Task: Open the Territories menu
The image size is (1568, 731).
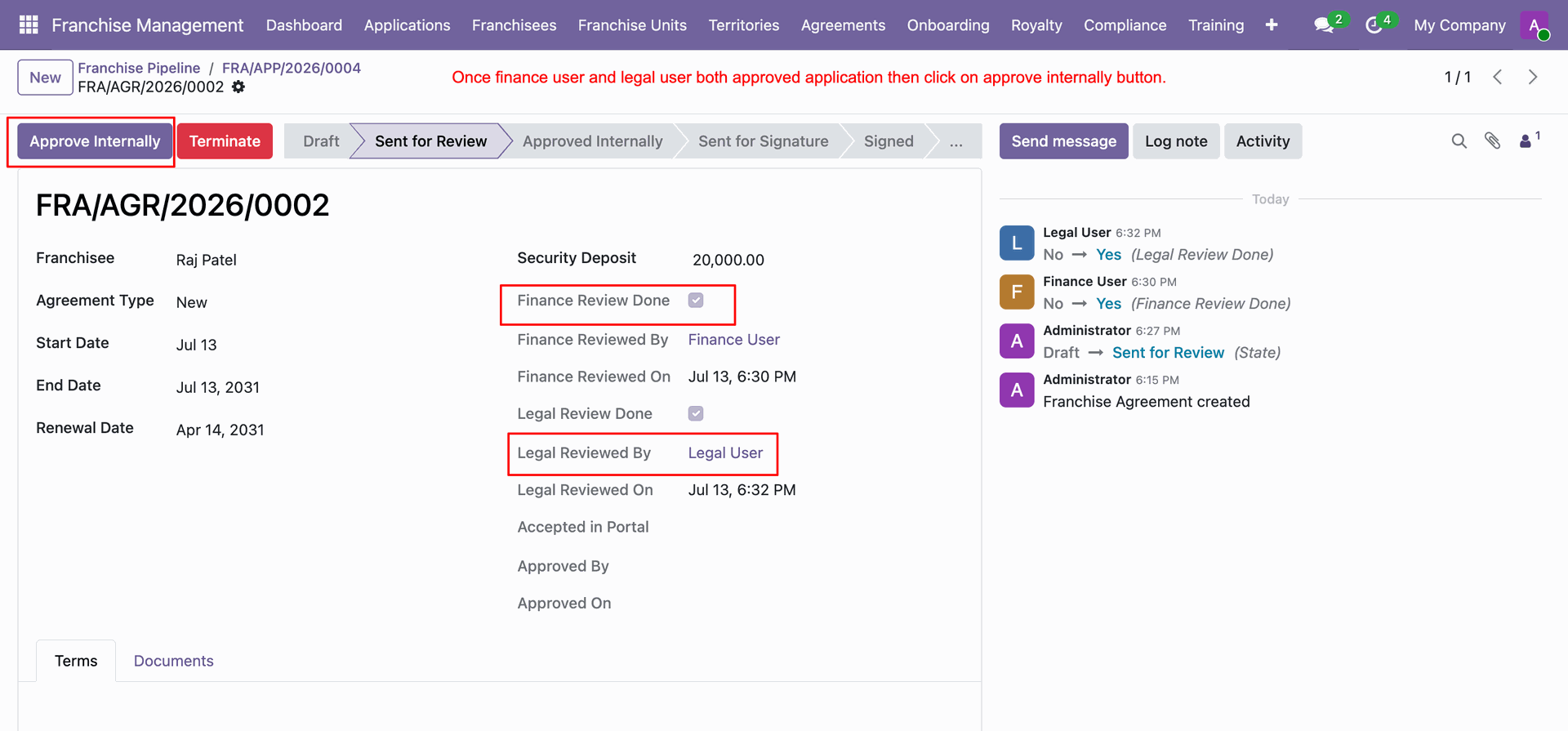Action: [743, 25]
